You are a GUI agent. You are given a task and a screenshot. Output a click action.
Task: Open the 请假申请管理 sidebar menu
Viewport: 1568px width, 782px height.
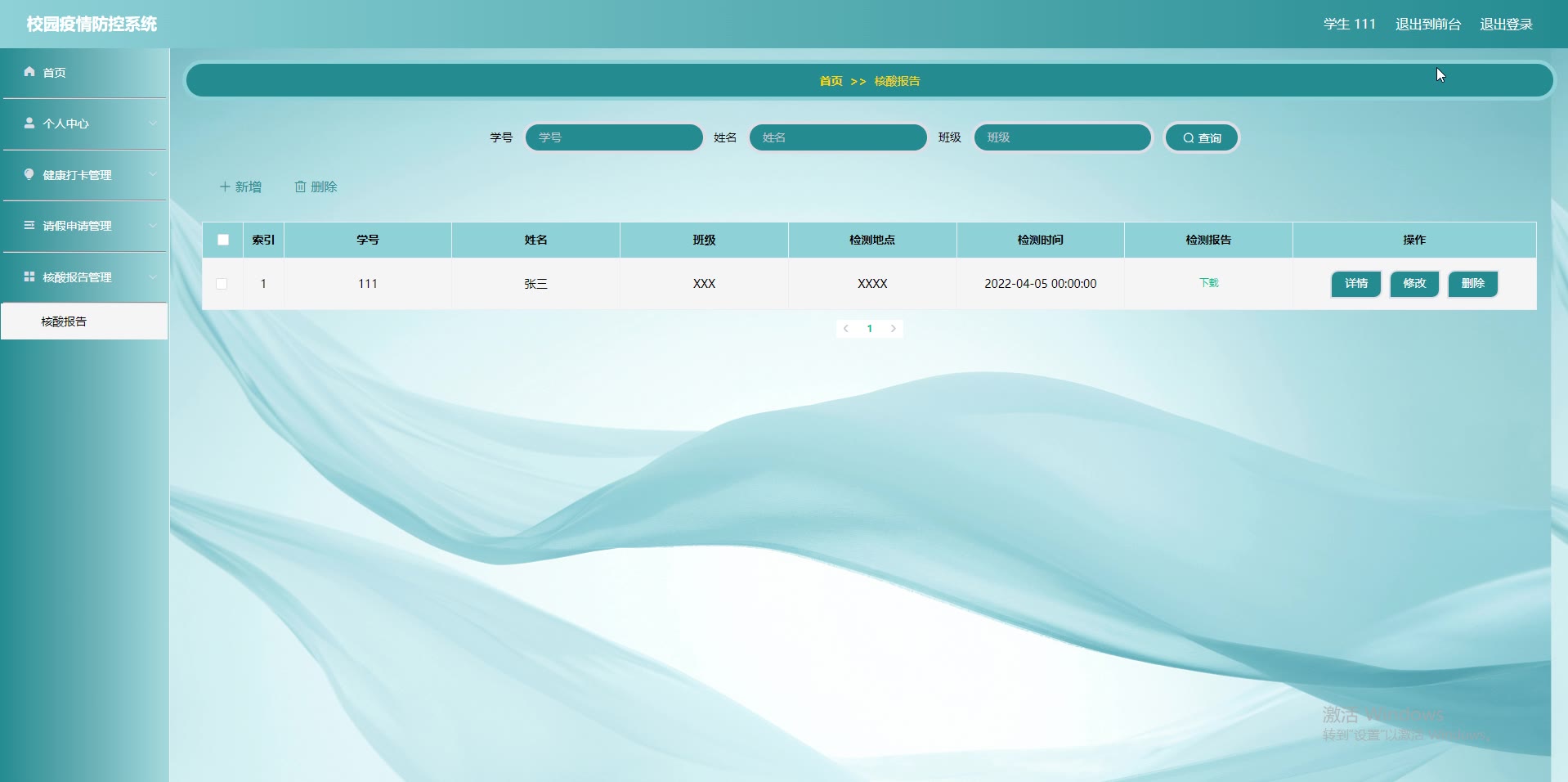coord(85,226)
